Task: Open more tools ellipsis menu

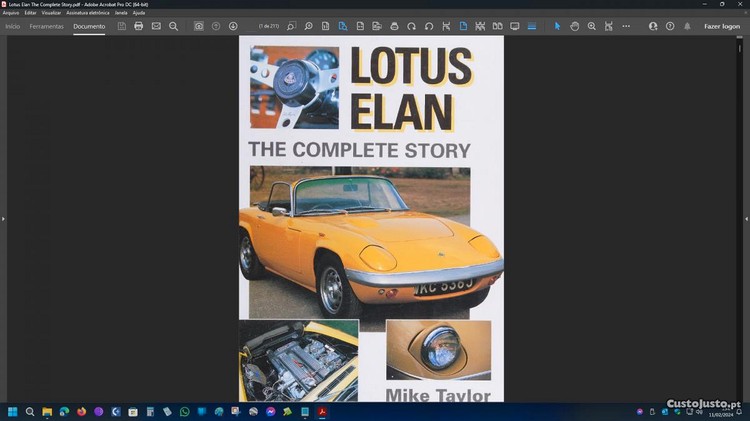Action: [625, 26]
